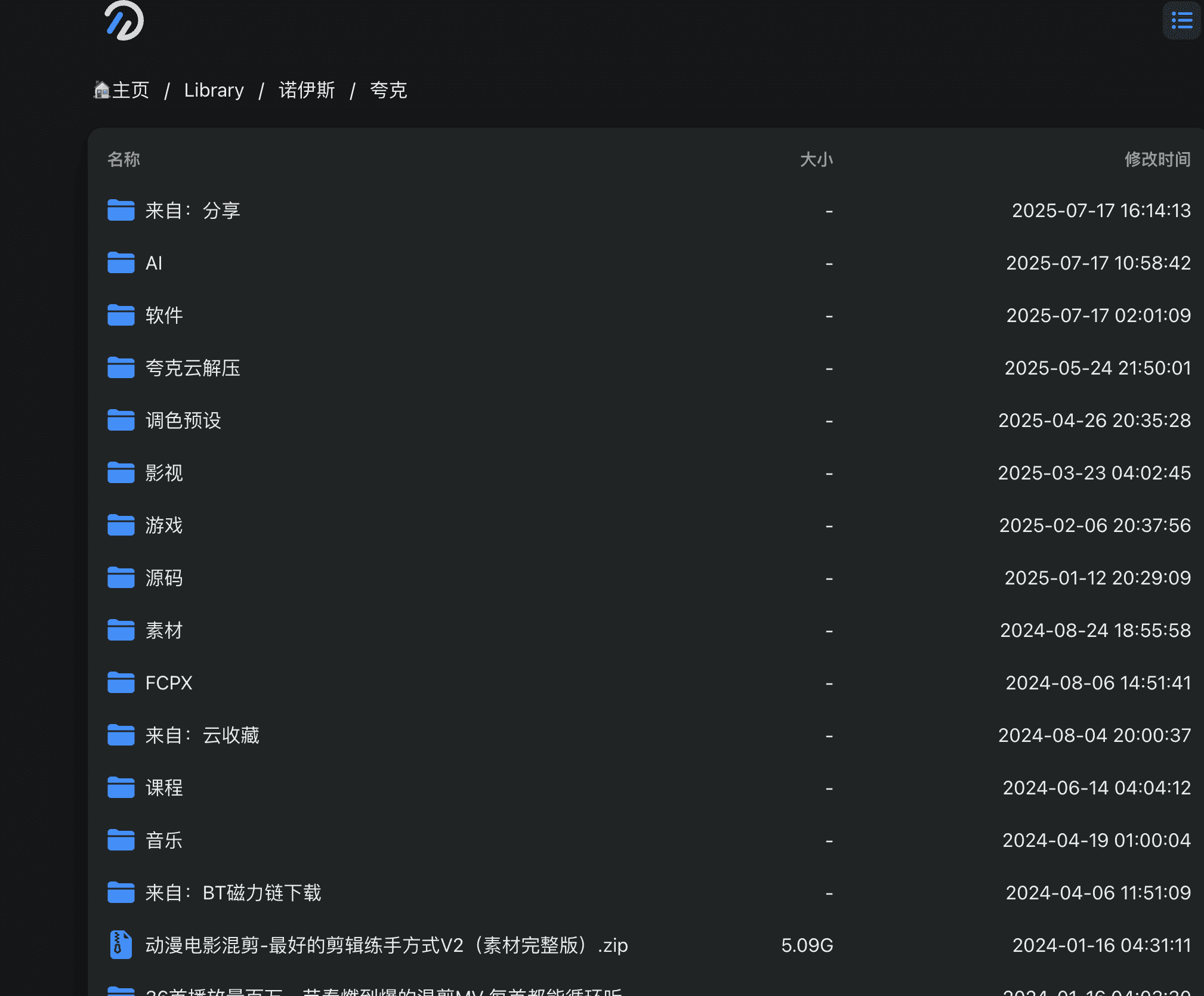Sort by 大小 column header
This screenshot has height=996, width=1204.
(x=816, y=159)
